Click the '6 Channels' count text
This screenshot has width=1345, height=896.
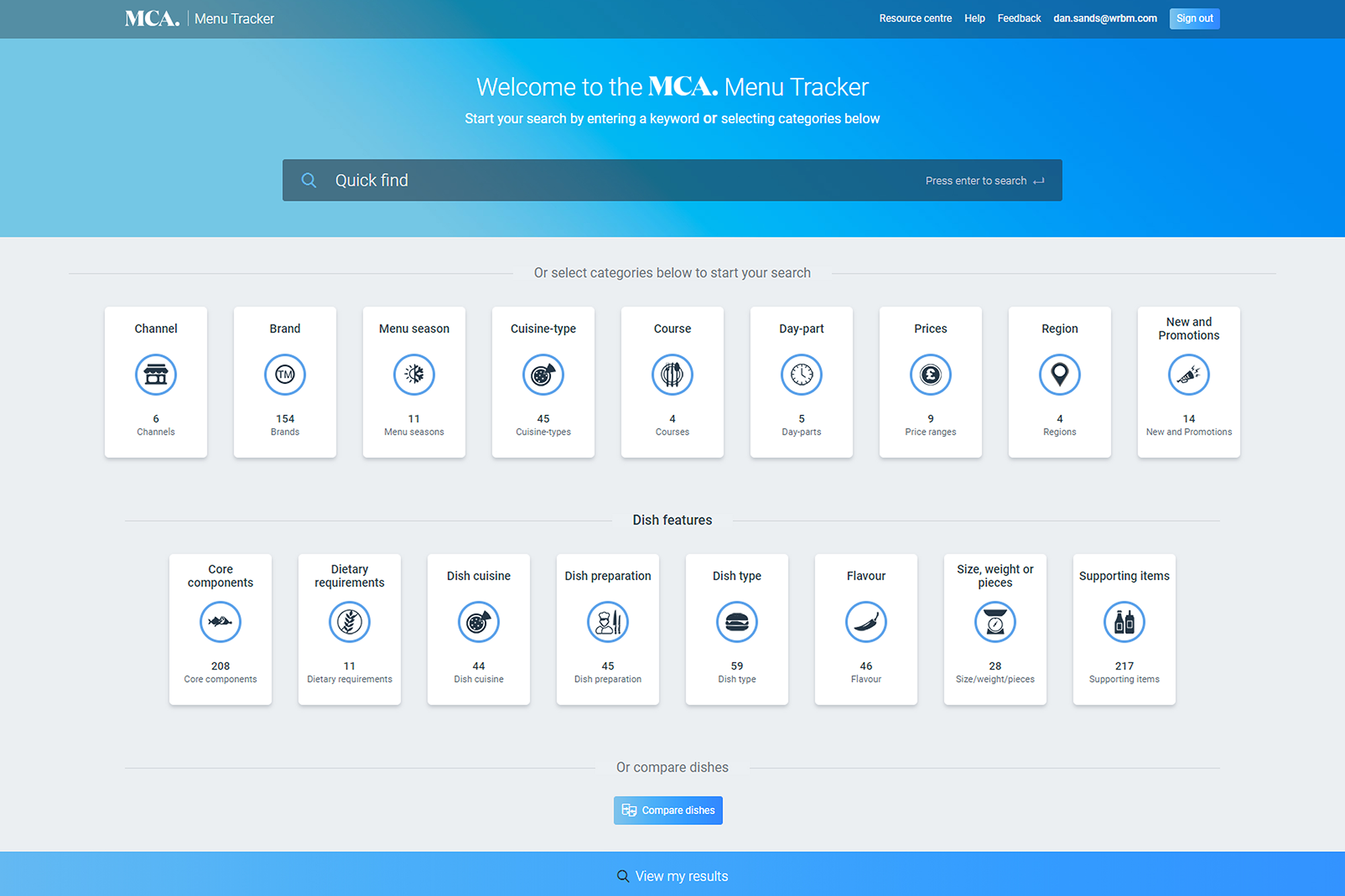(156, 425)
